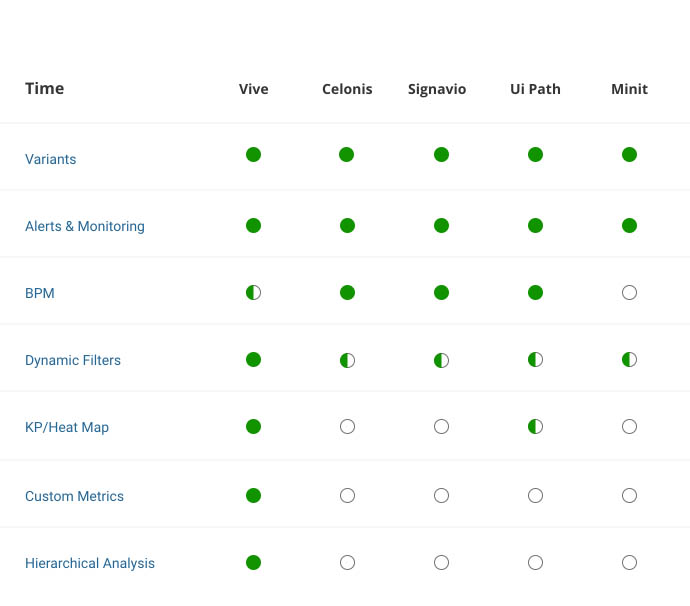
Task: Click Vive's green dot in Hierarchical Analysis row
Action: tap(253, 562)
